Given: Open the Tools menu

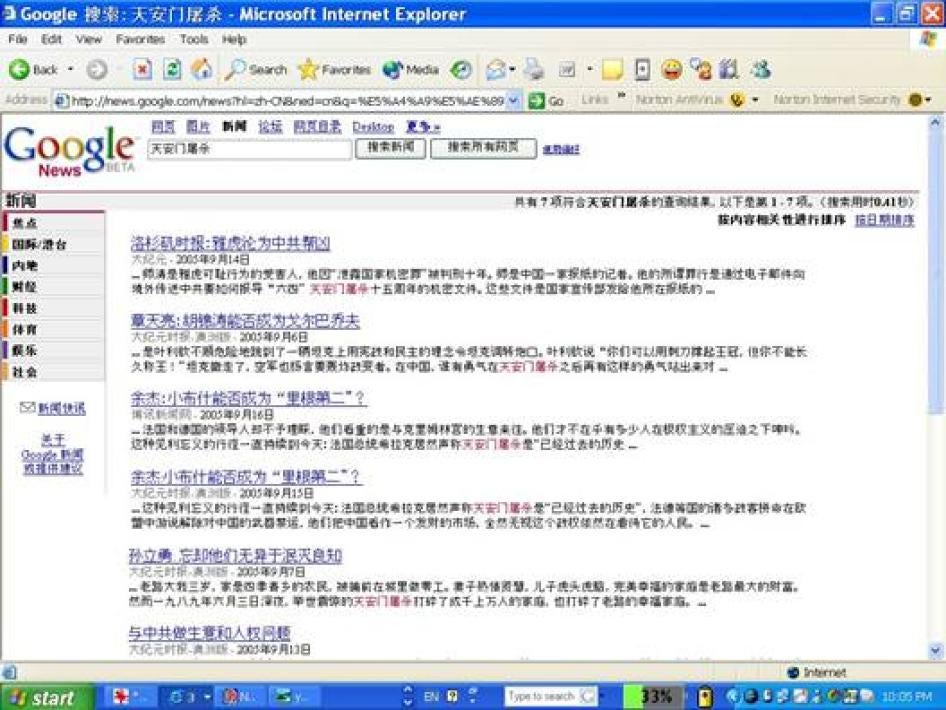Looking at the screenshot, I should (194, 39).
